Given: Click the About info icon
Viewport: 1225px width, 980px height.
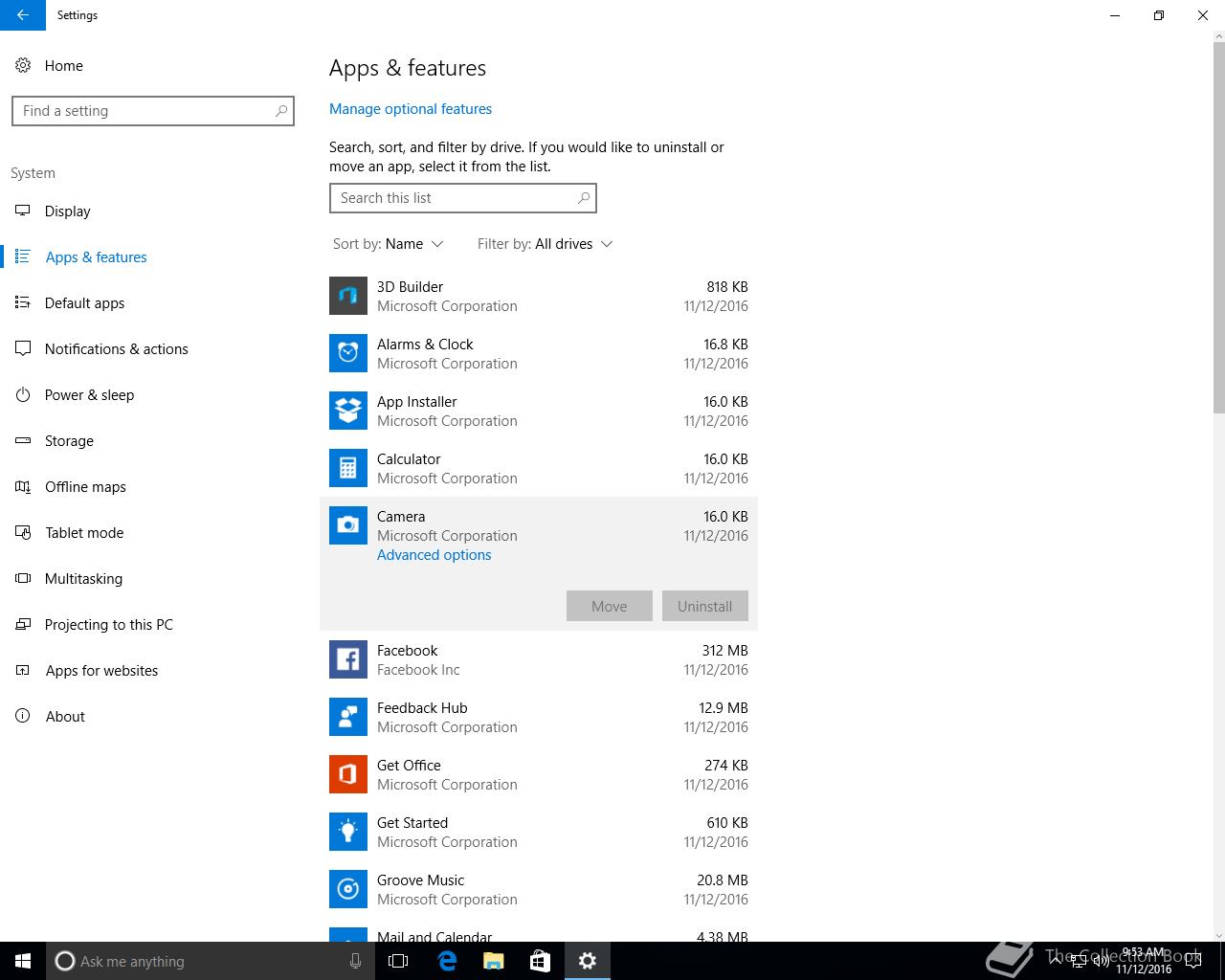Looking at the screenshot, I should point(23,716).
